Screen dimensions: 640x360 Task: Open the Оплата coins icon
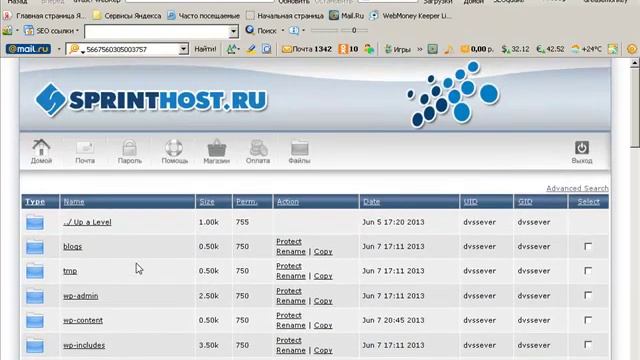tap(258, 151)
